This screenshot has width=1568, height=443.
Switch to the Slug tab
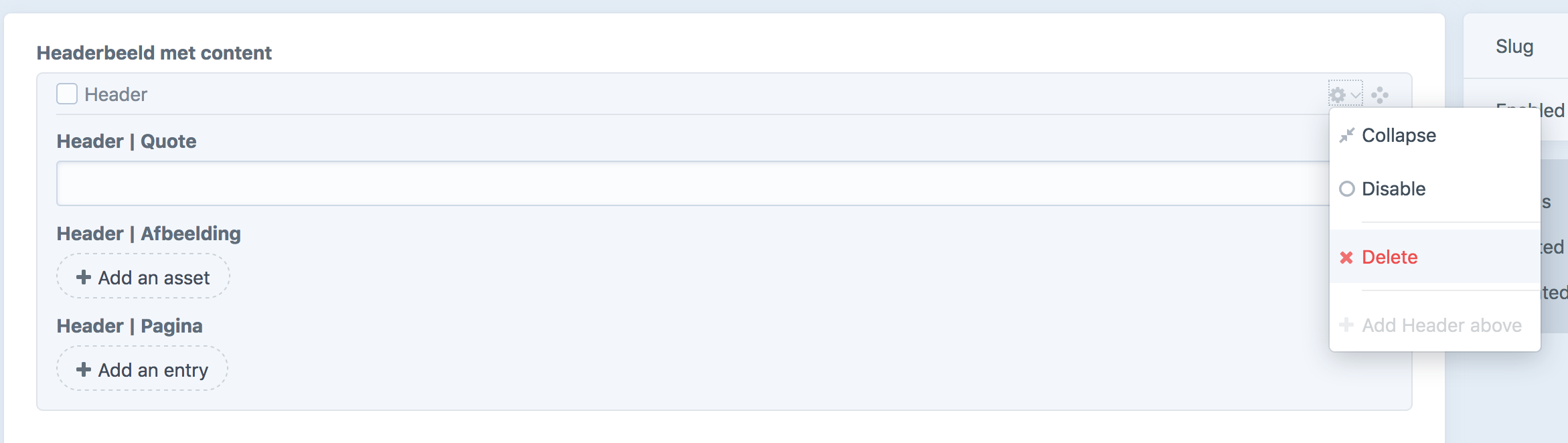(x=1514, y=46)
